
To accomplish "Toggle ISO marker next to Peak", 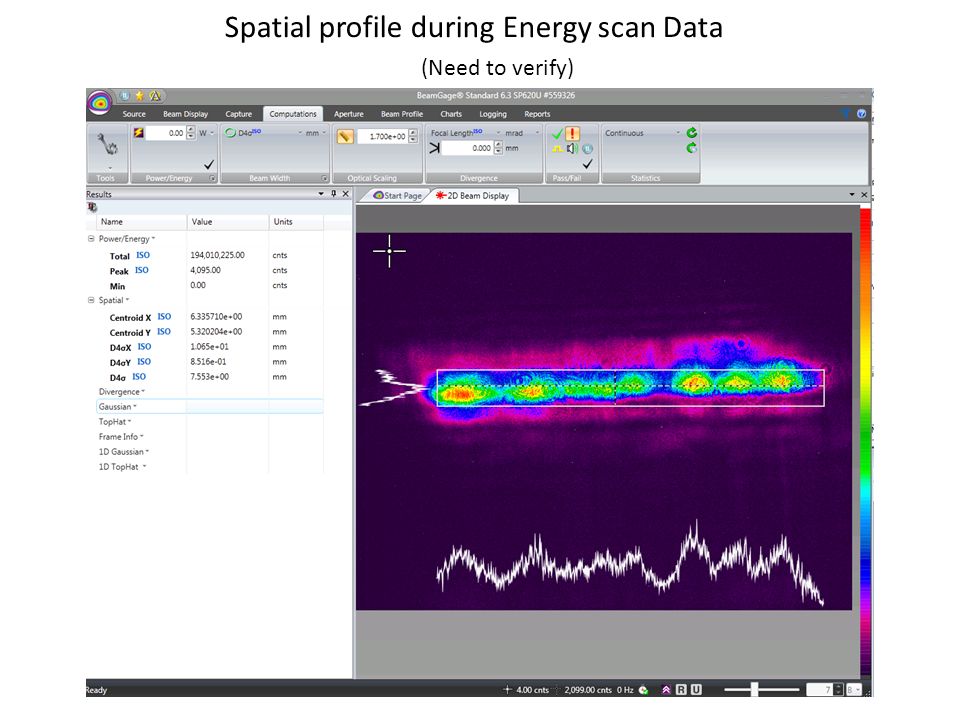I will [x=141, y=270].
